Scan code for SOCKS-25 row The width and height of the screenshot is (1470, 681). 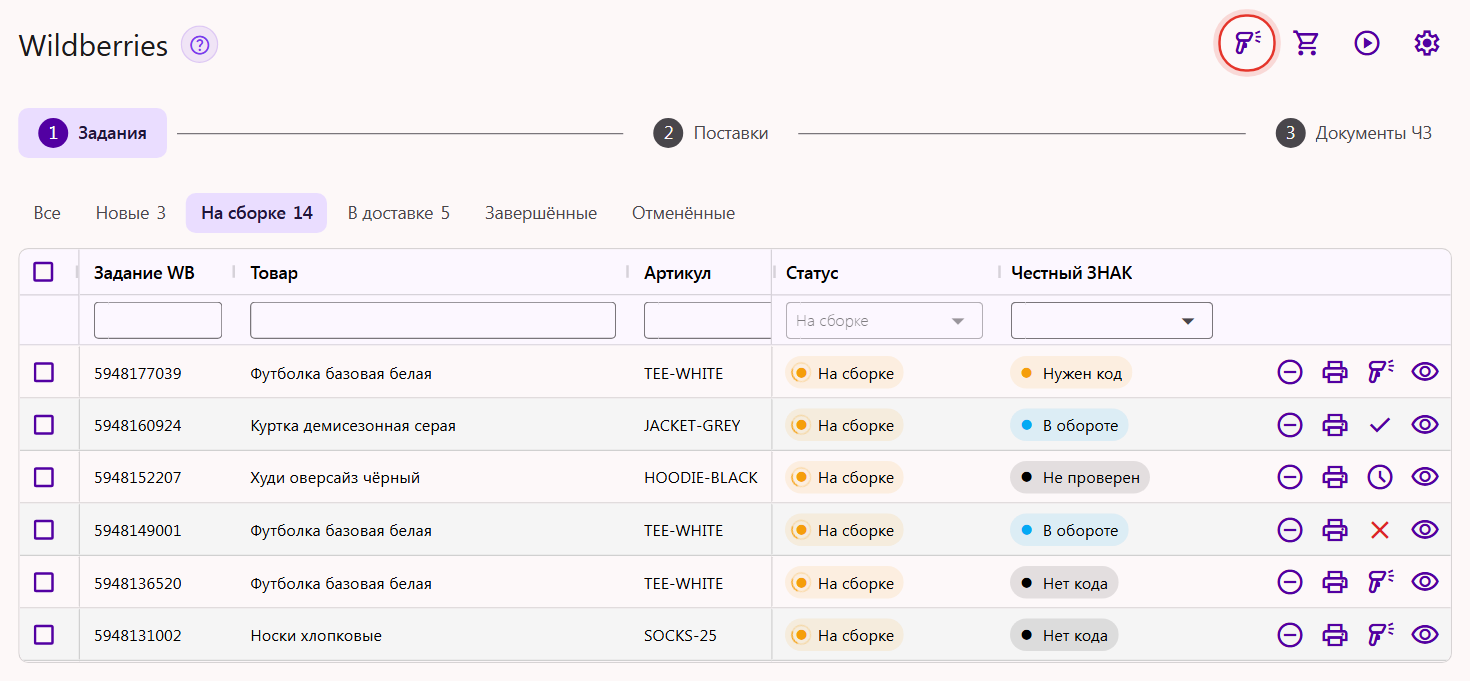click(x=1380, y=635)
